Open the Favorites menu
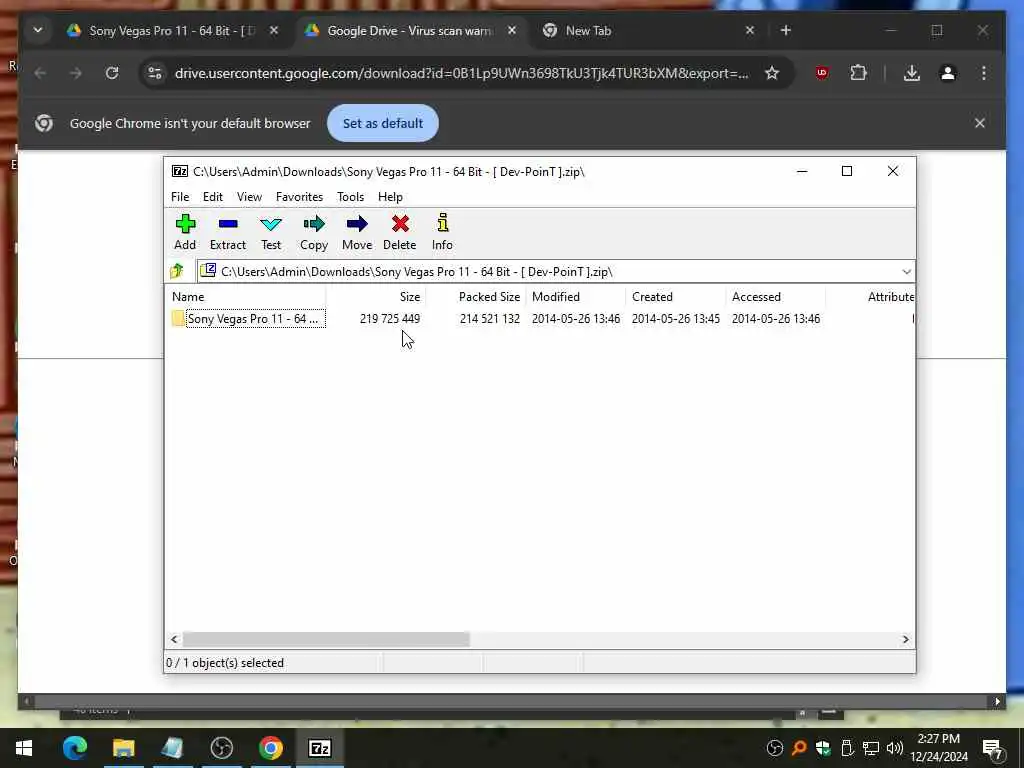The height and width of the screenshot is (768, 1024). [299, 197]
